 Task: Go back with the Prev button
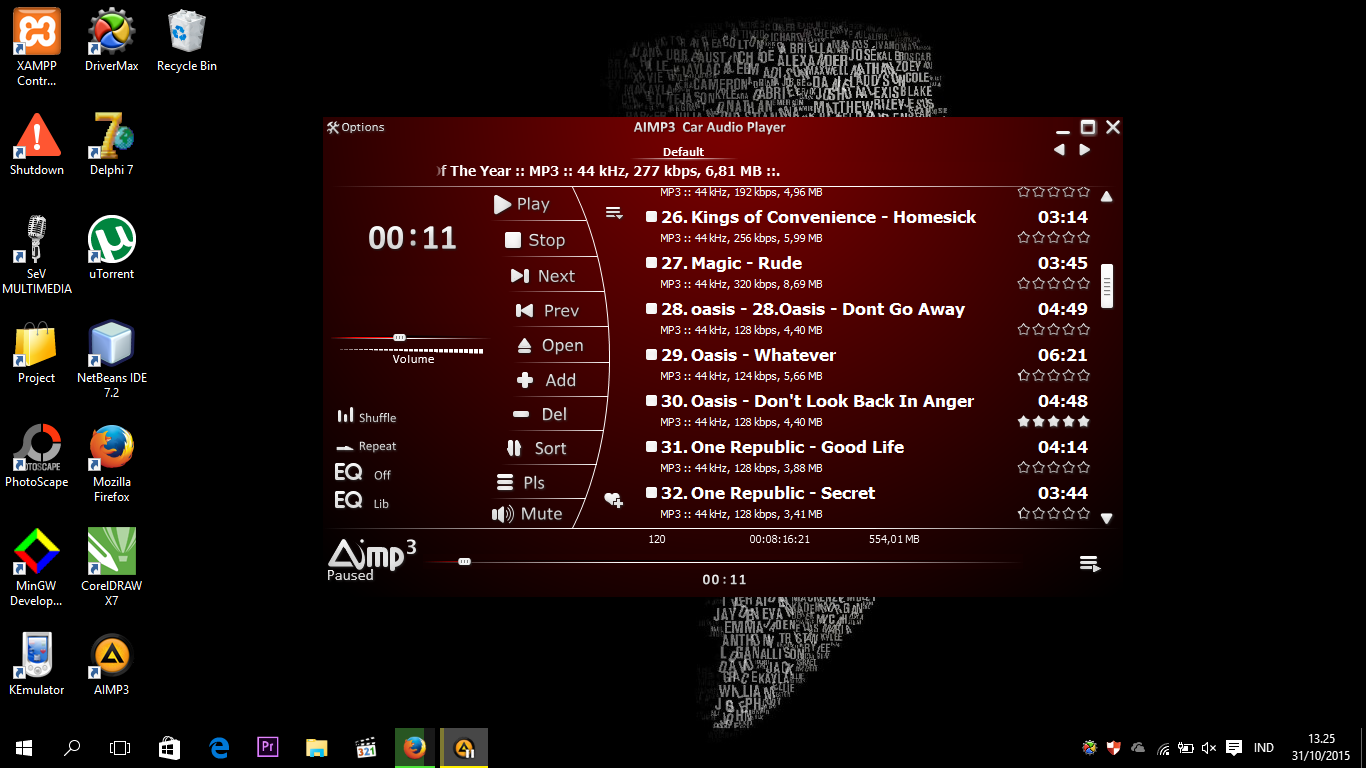[547, 311]
